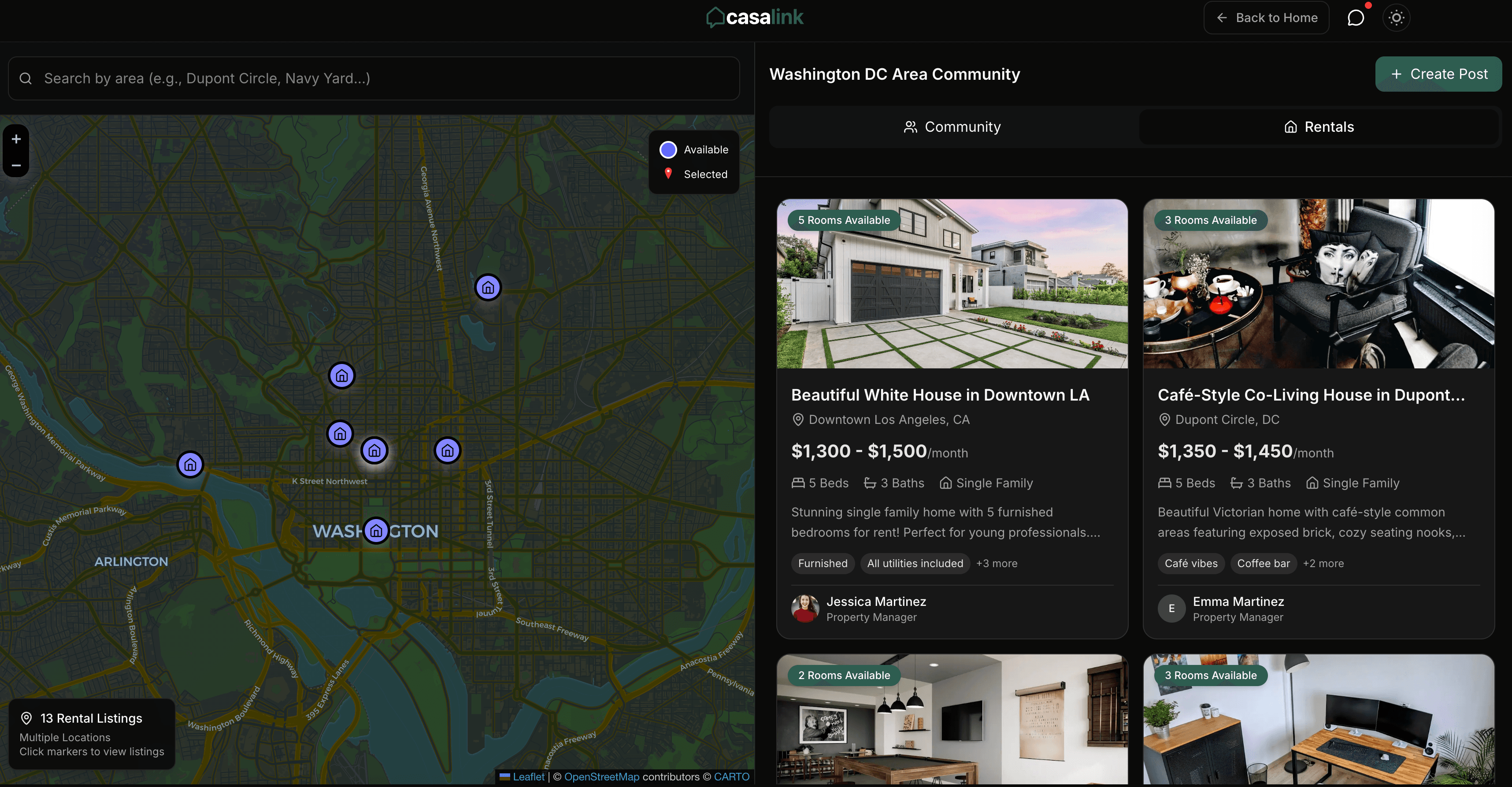Open the OpenStreetMap attribution link
The height and width of the screenshot is (787, 1512).
coord(602,776)
